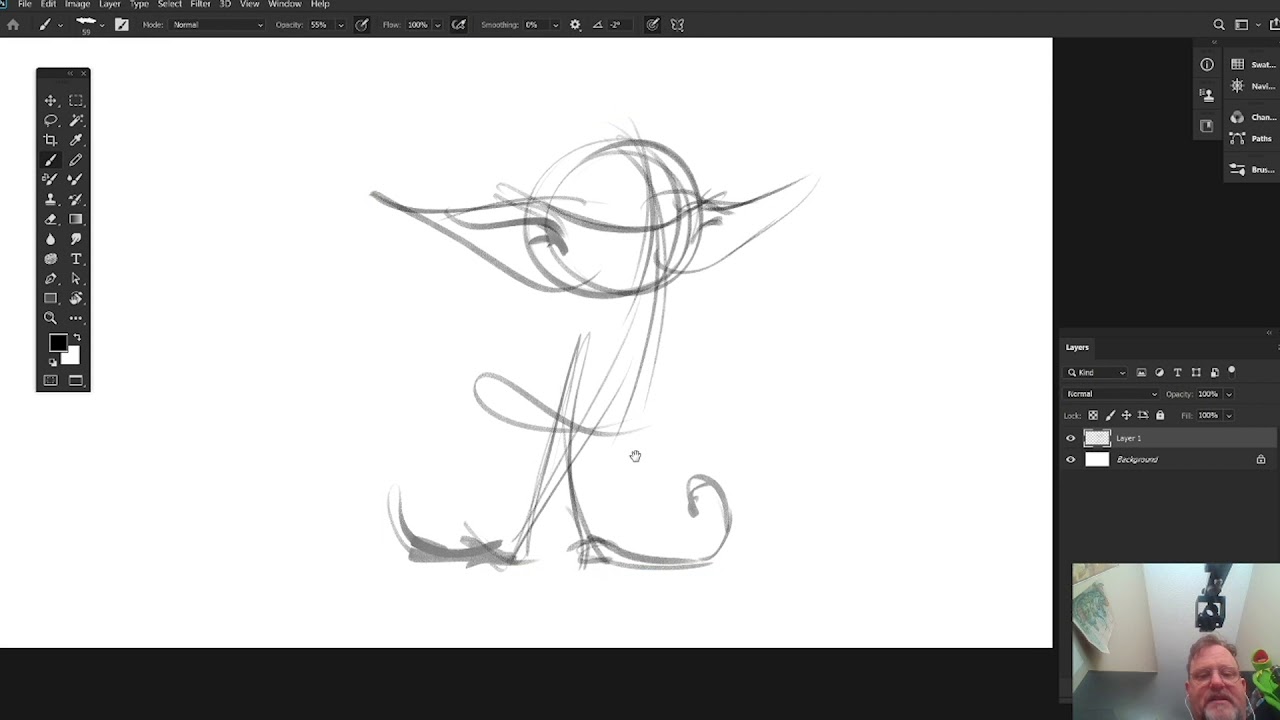This screenshot has width=1280, height=720.
Task: Select the Gradient tool
Action: click(76, 219)
